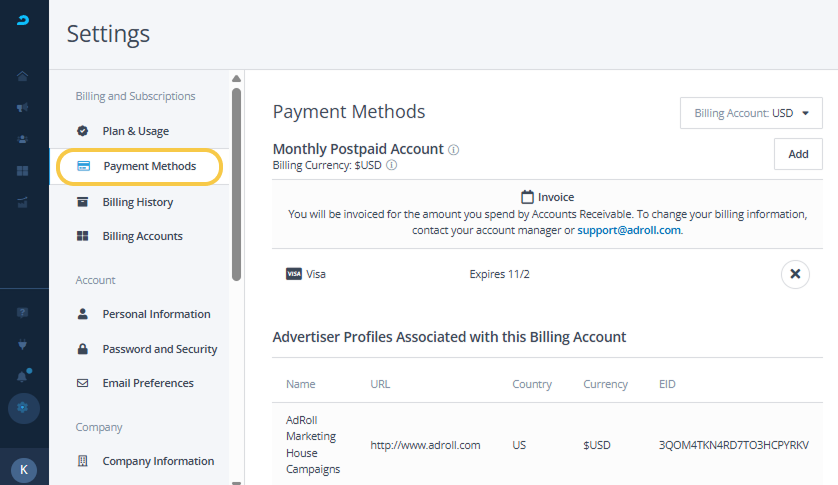Click info icon next to Billing Currency
Viewport: 838px width, 485px height.
pyautogui.click(x=391, y=165)
